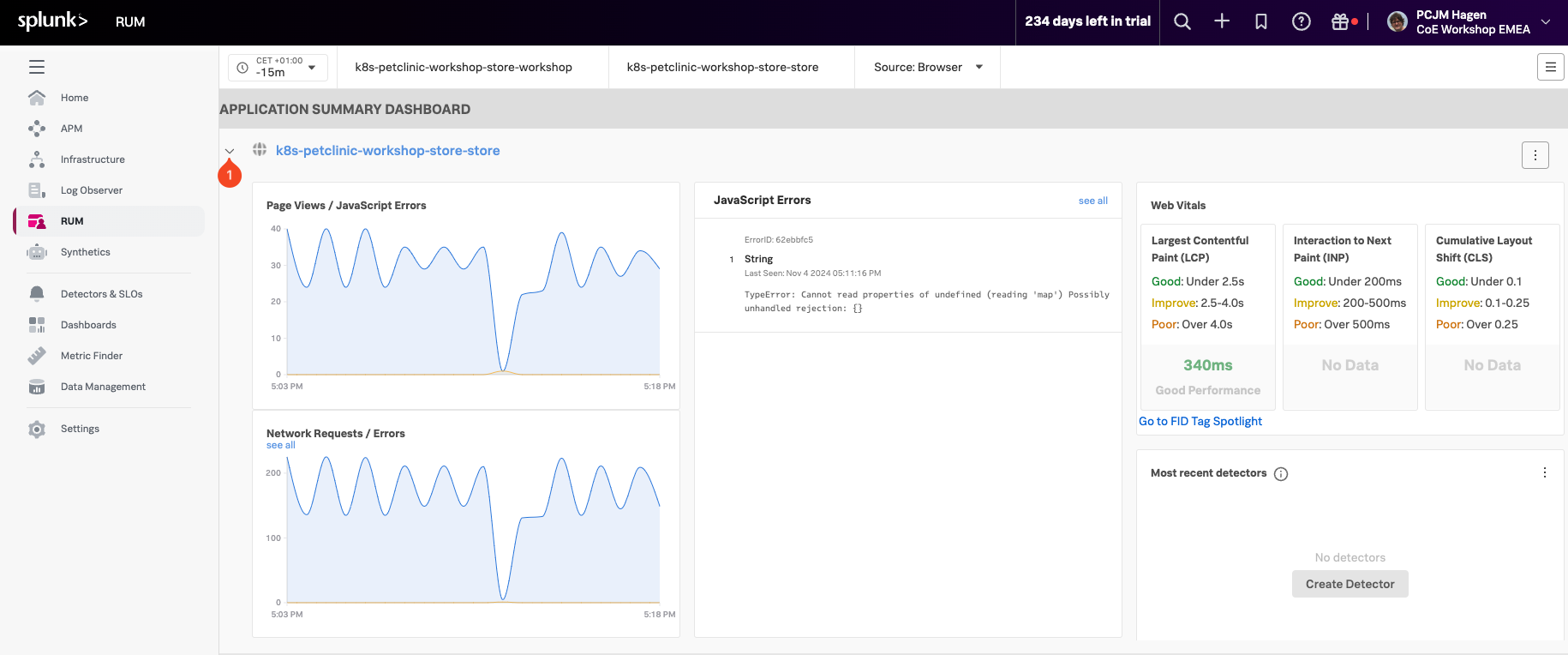The height and width of the screenshot is (655, 1568).
Task: Open search with the magnifier icon
Action: click(1182, 22)
